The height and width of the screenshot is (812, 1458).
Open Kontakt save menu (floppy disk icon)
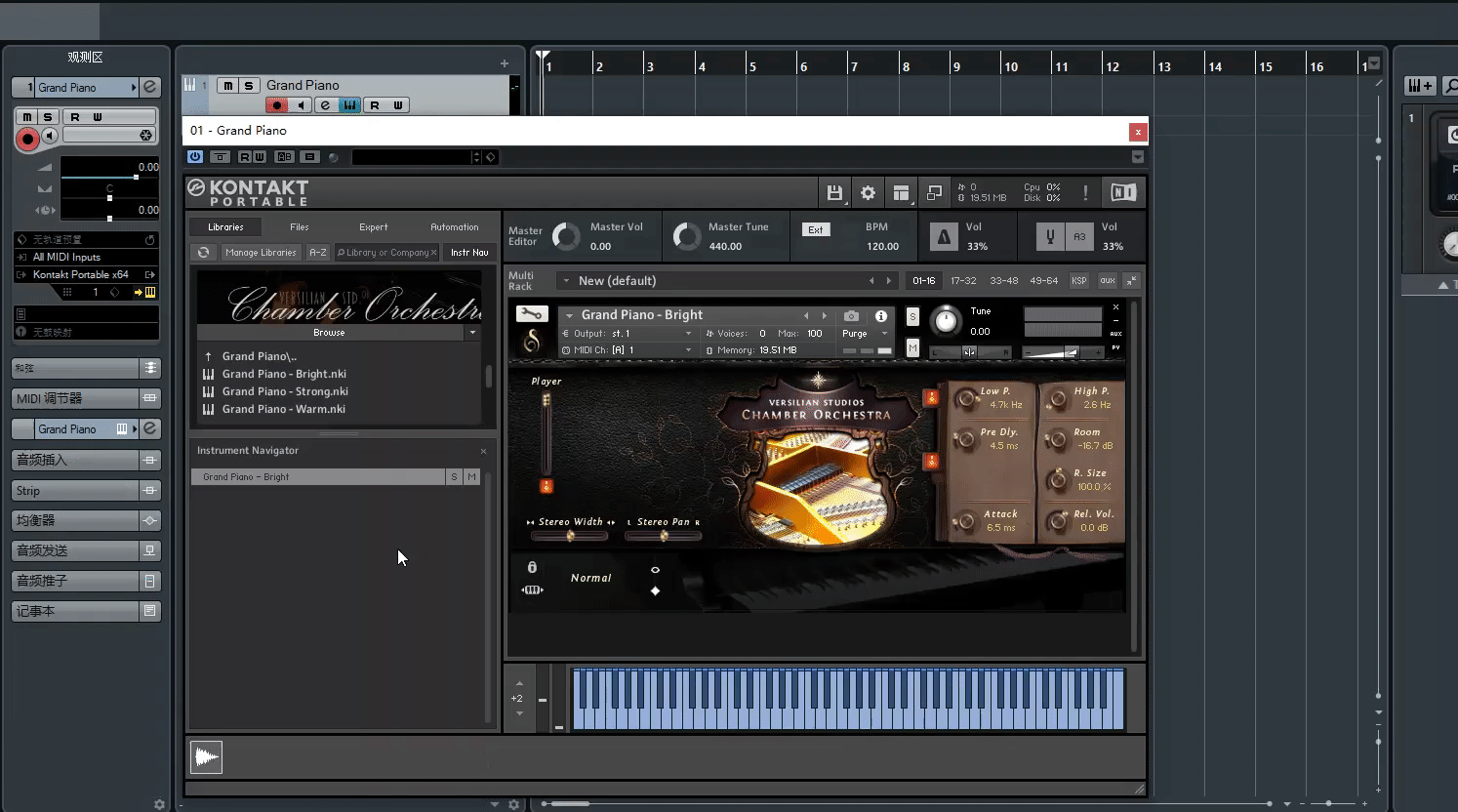pos(834,193)
